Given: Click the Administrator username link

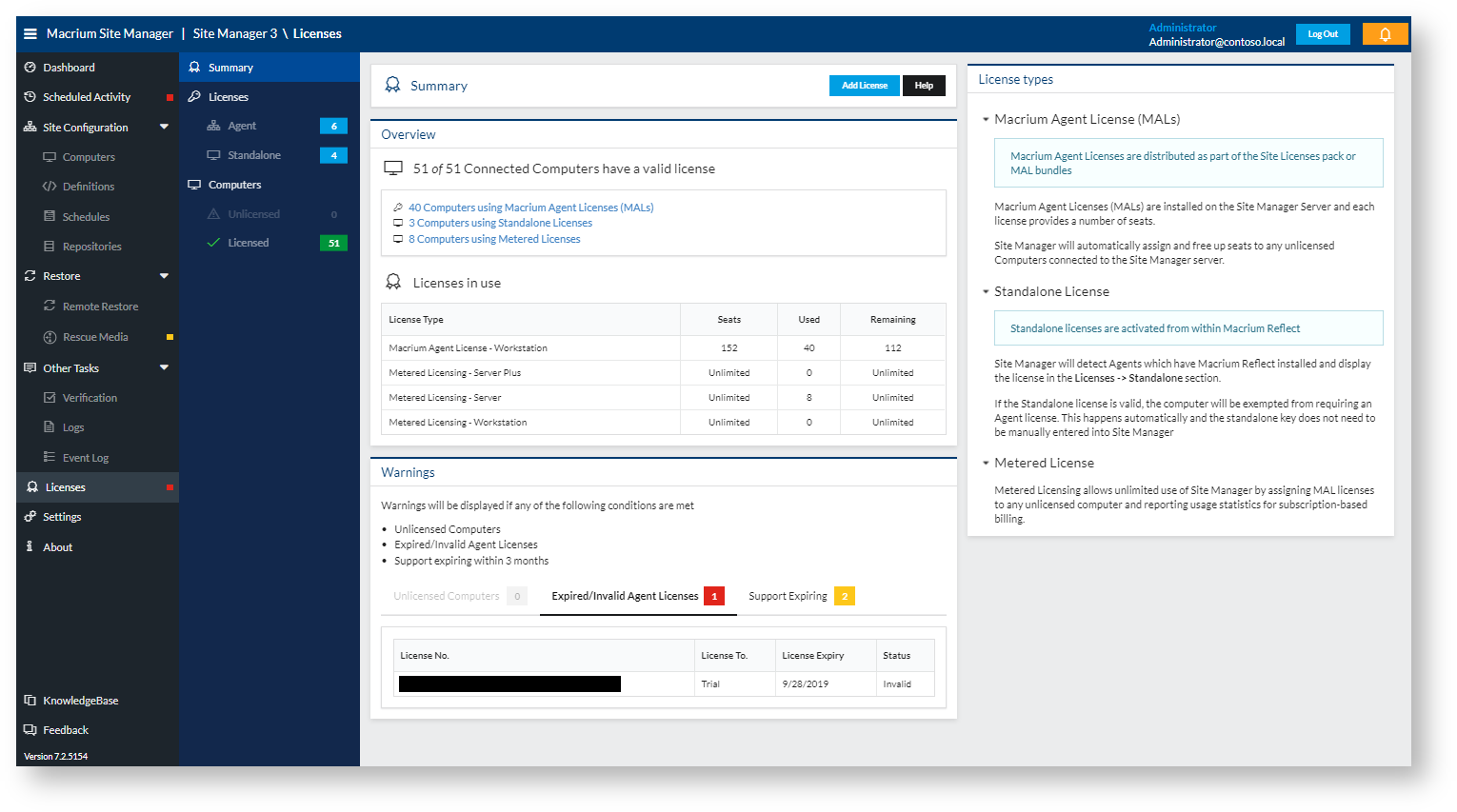Looking at the screenshot, I should point(1183,28).
